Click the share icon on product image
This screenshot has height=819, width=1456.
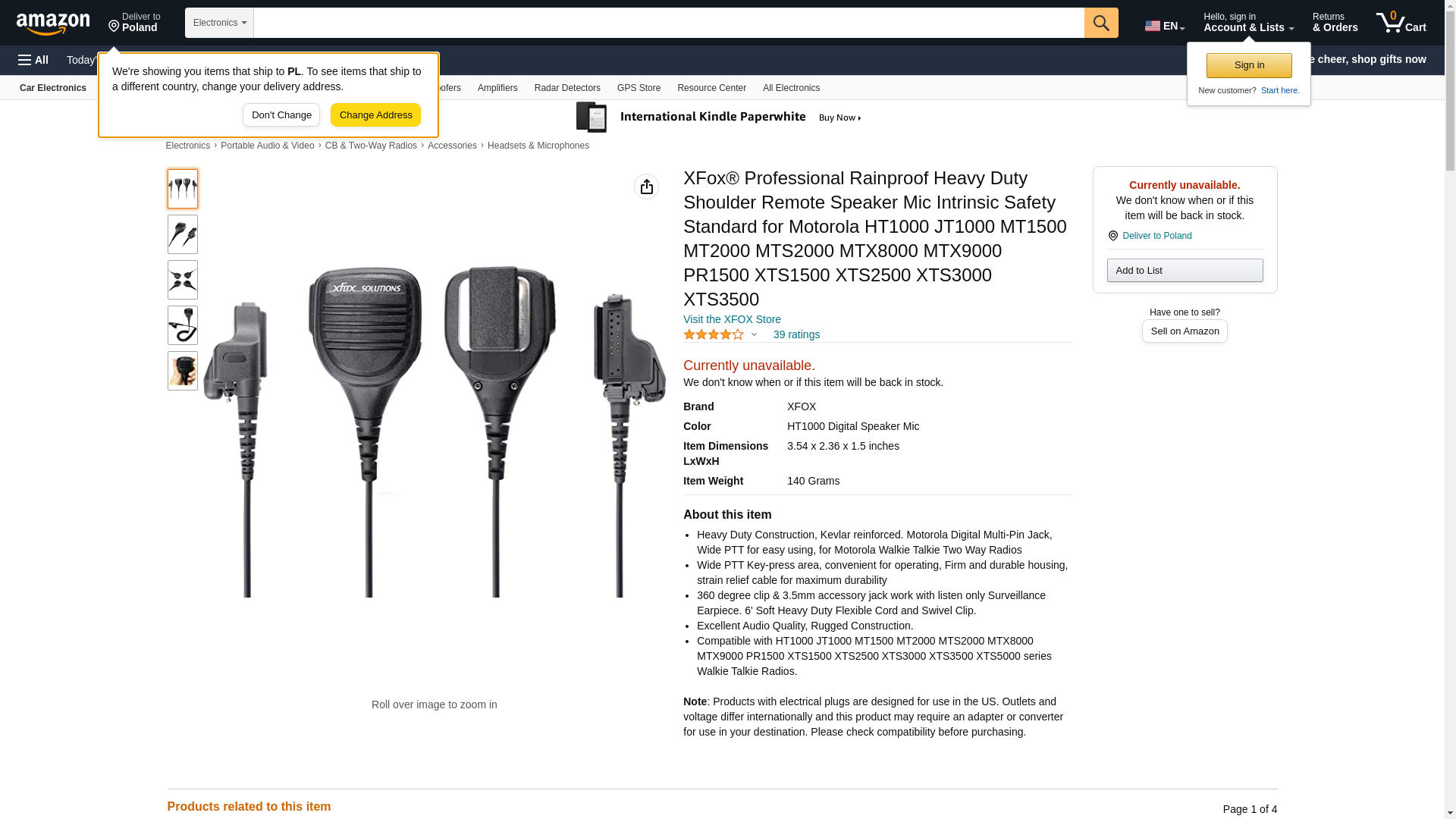click(x=646, y=187)
